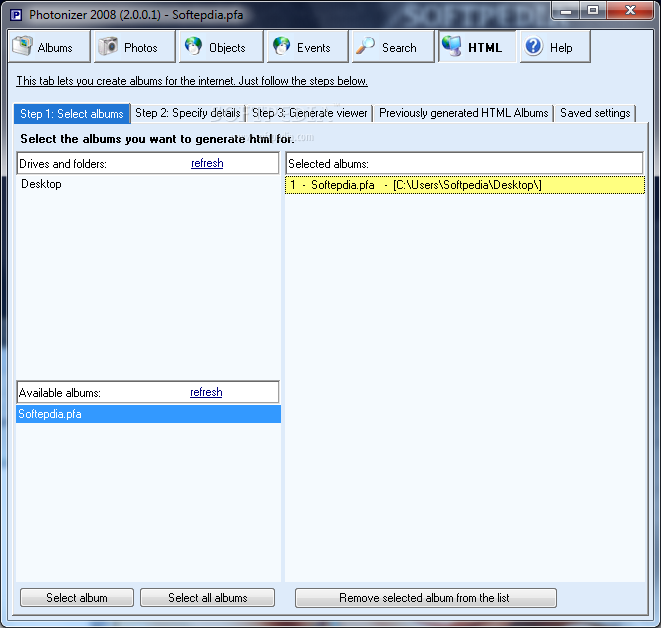Viewport: 661px width, 628px height.
Task: Refresh the Available albums list
Action: tap(206, 392)
